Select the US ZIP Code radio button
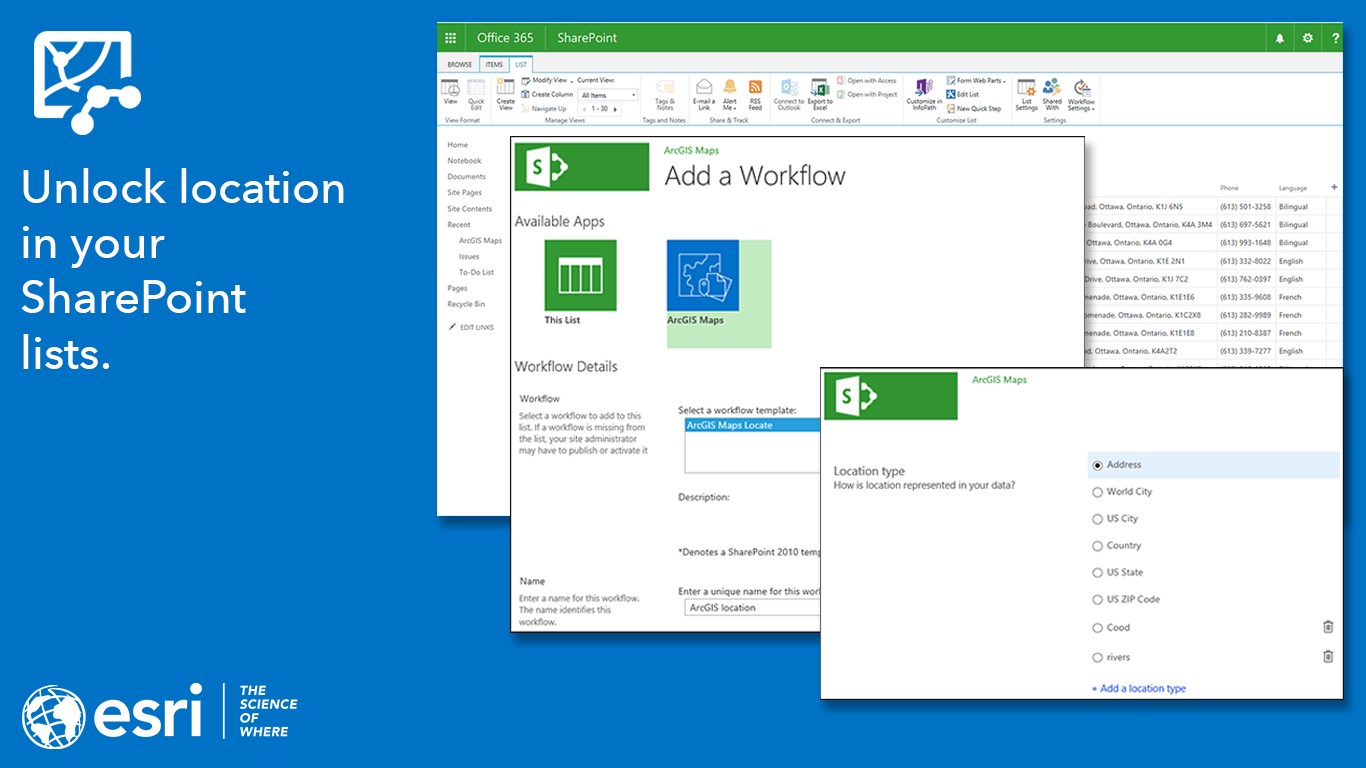Image resolution: width=1366 pixels, height=768 pixels. [x=1098, y=600]
